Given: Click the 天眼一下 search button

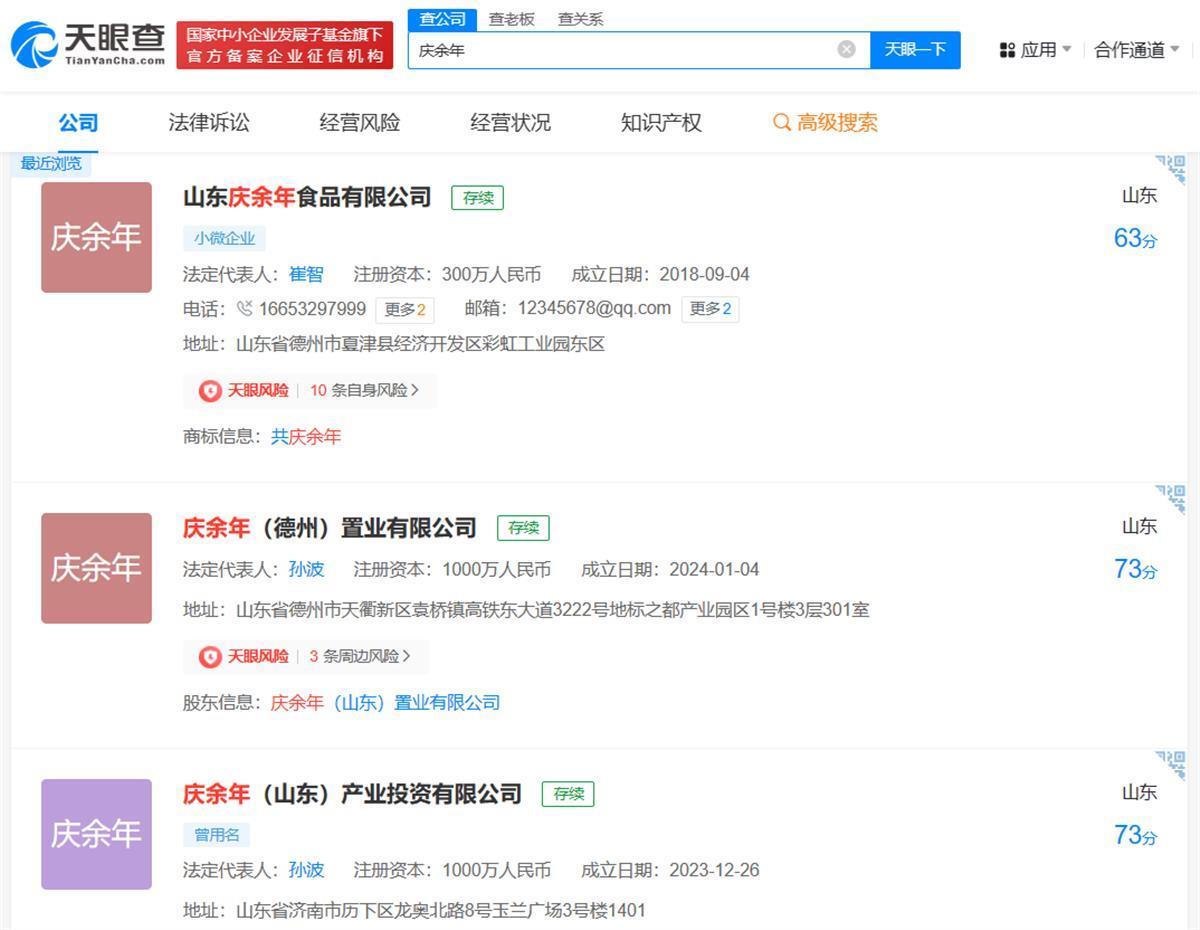Looking at the screenshot, I should click(915, 49).
